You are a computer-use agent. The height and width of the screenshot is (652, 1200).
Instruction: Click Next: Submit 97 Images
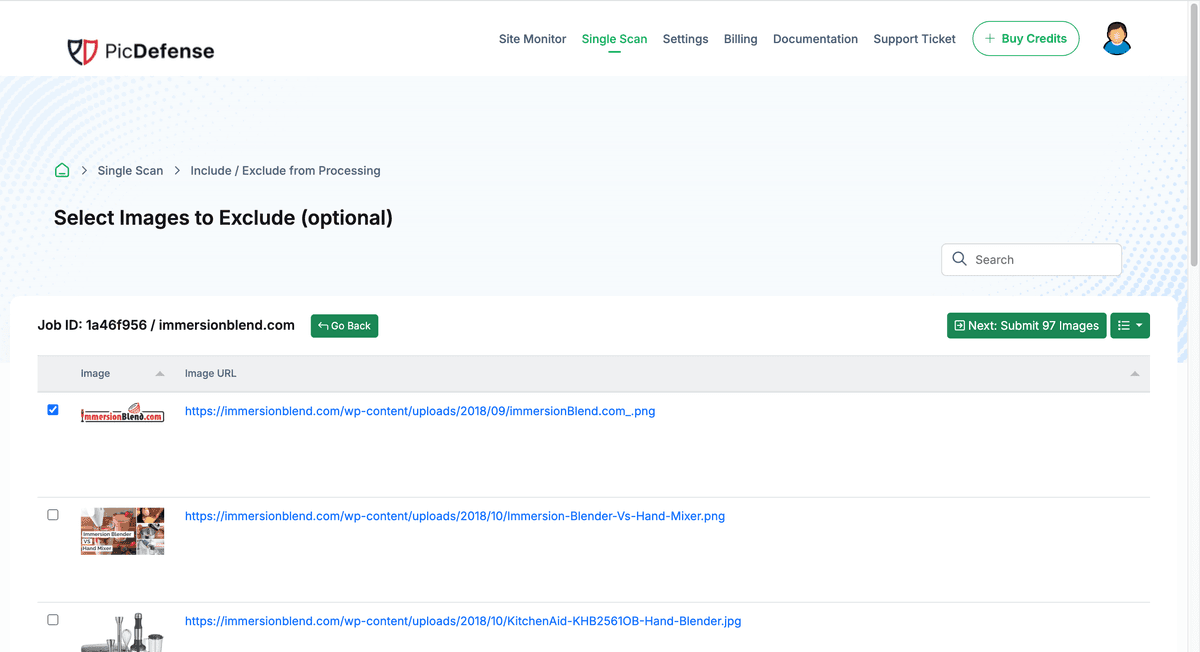1026,325
